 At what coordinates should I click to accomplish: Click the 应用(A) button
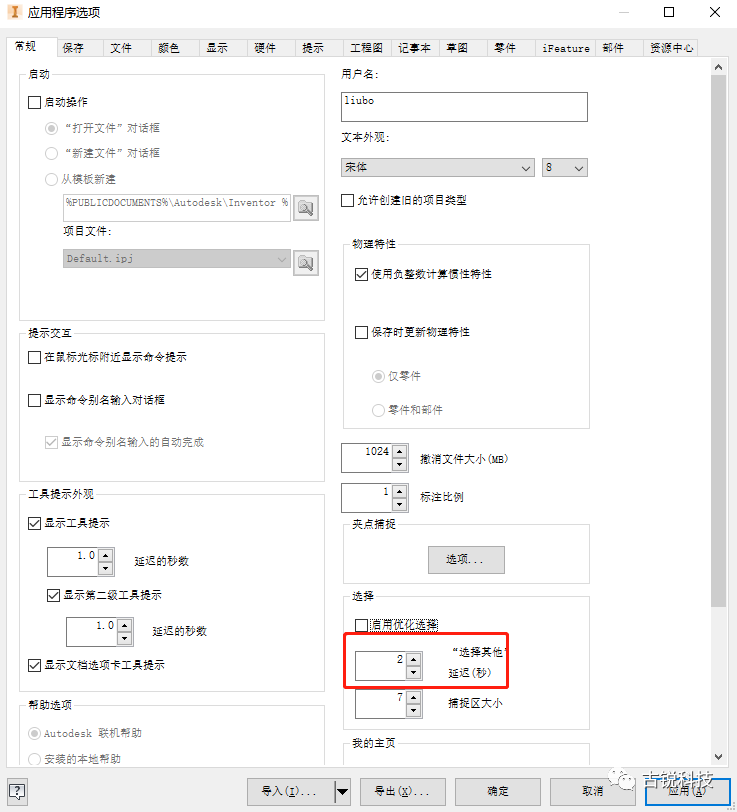[x=688, y=792]
